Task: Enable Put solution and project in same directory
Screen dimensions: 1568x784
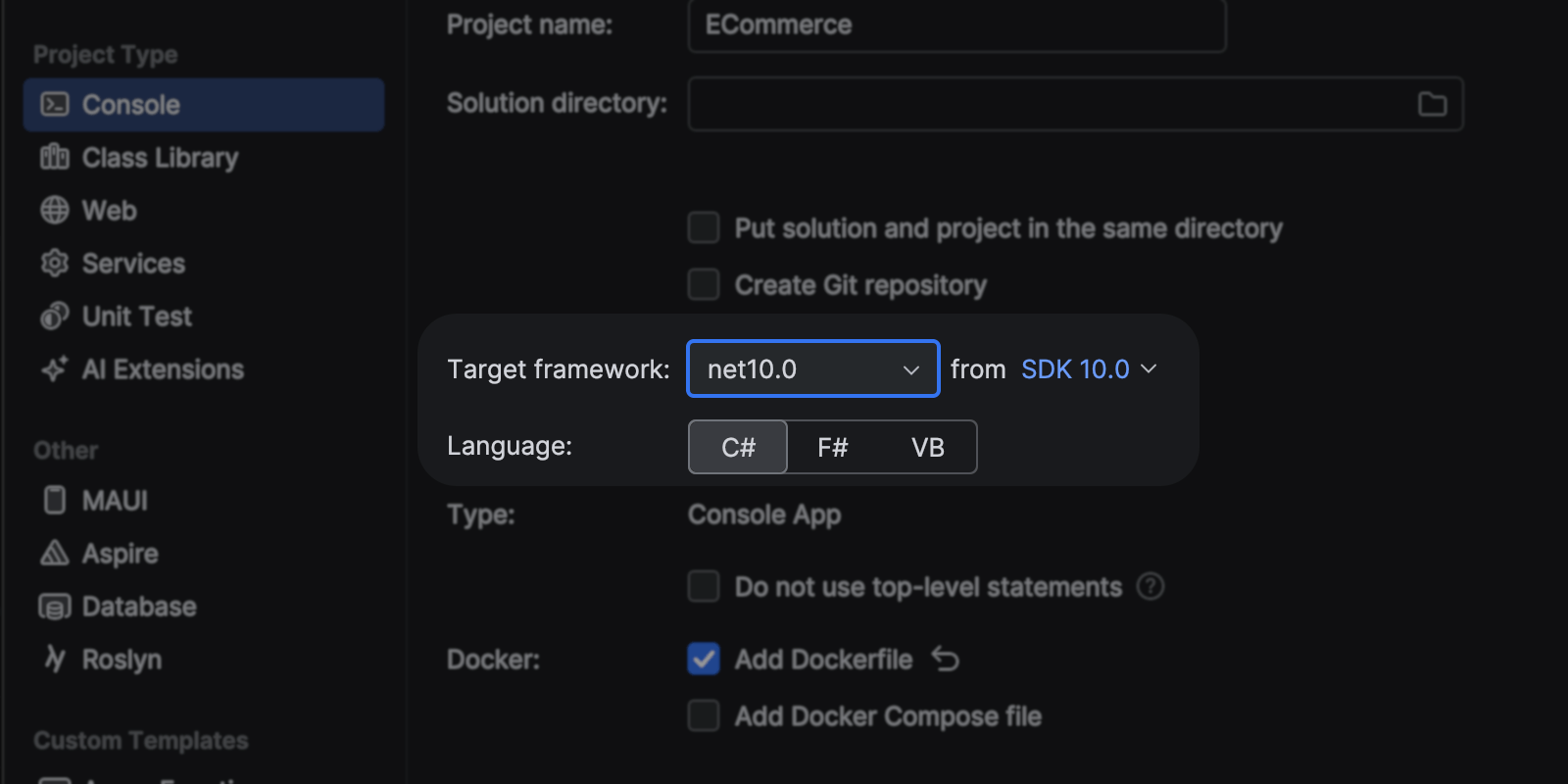Action: point(704,227)
